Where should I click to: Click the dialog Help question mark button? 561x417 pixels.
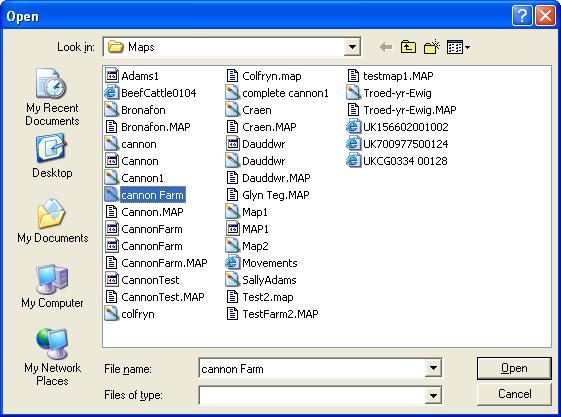522,16
